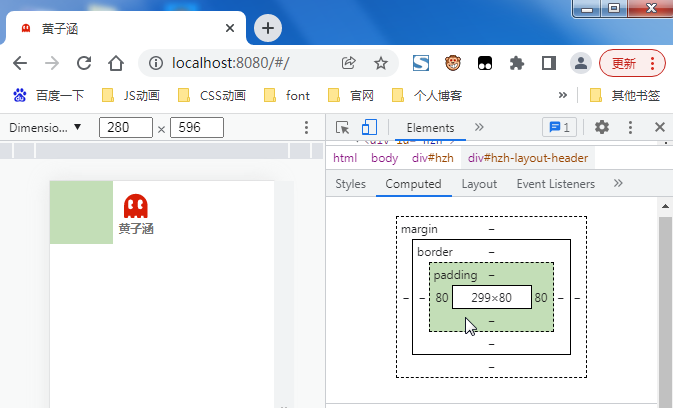Switch to the Event Listeners tab
Viewport: 673px width, 408px height.
556,184
